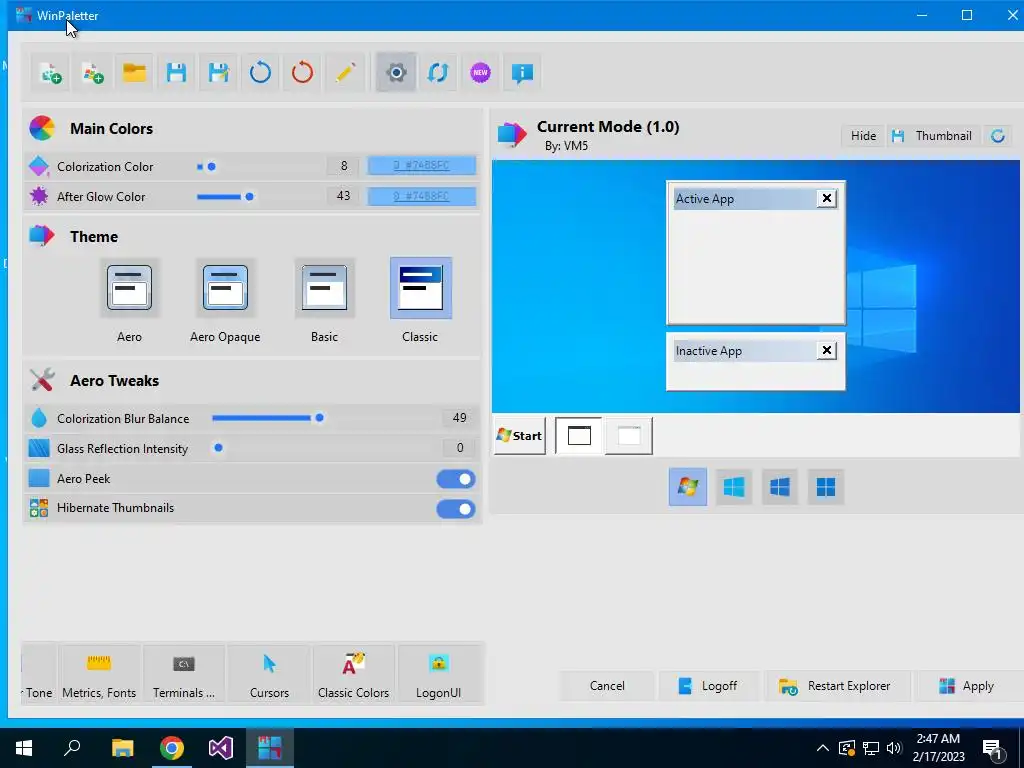Open the notification center icon
This screenshot has width=1024, height=768.
click(x=993, y=750)
